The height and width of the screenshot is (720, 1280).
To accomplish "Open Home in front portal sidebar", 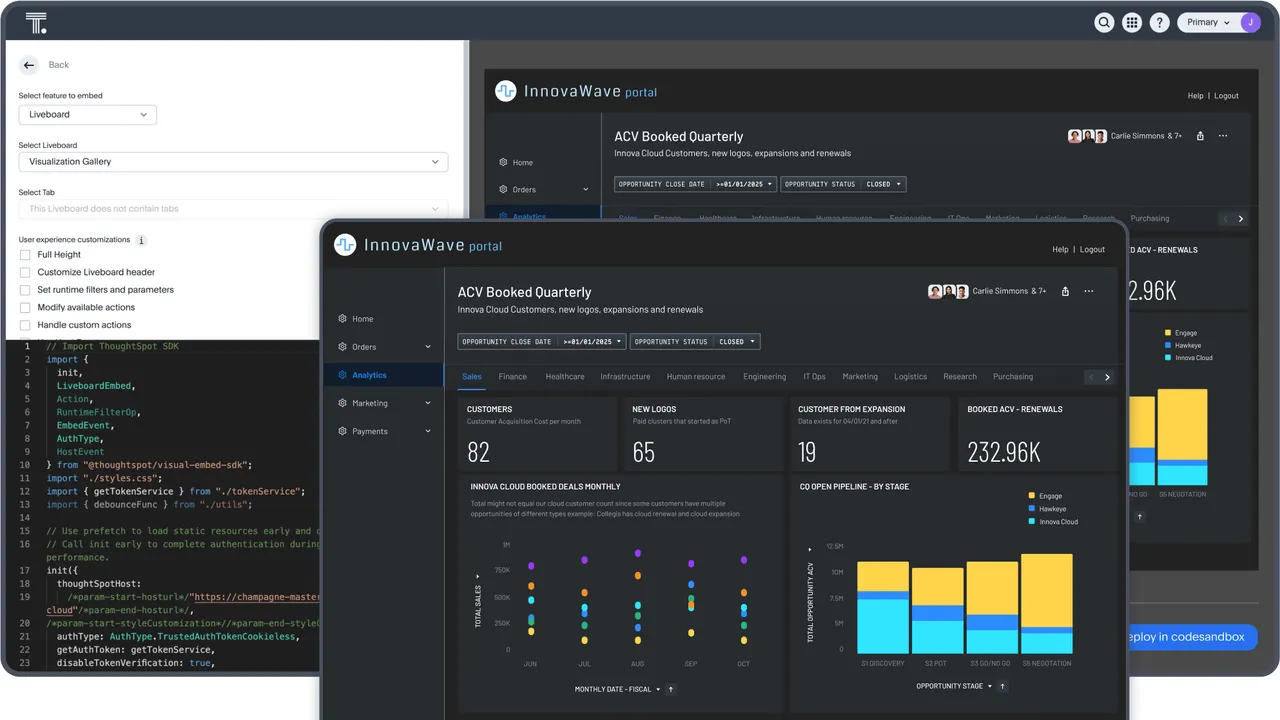I will coord(362,319).
